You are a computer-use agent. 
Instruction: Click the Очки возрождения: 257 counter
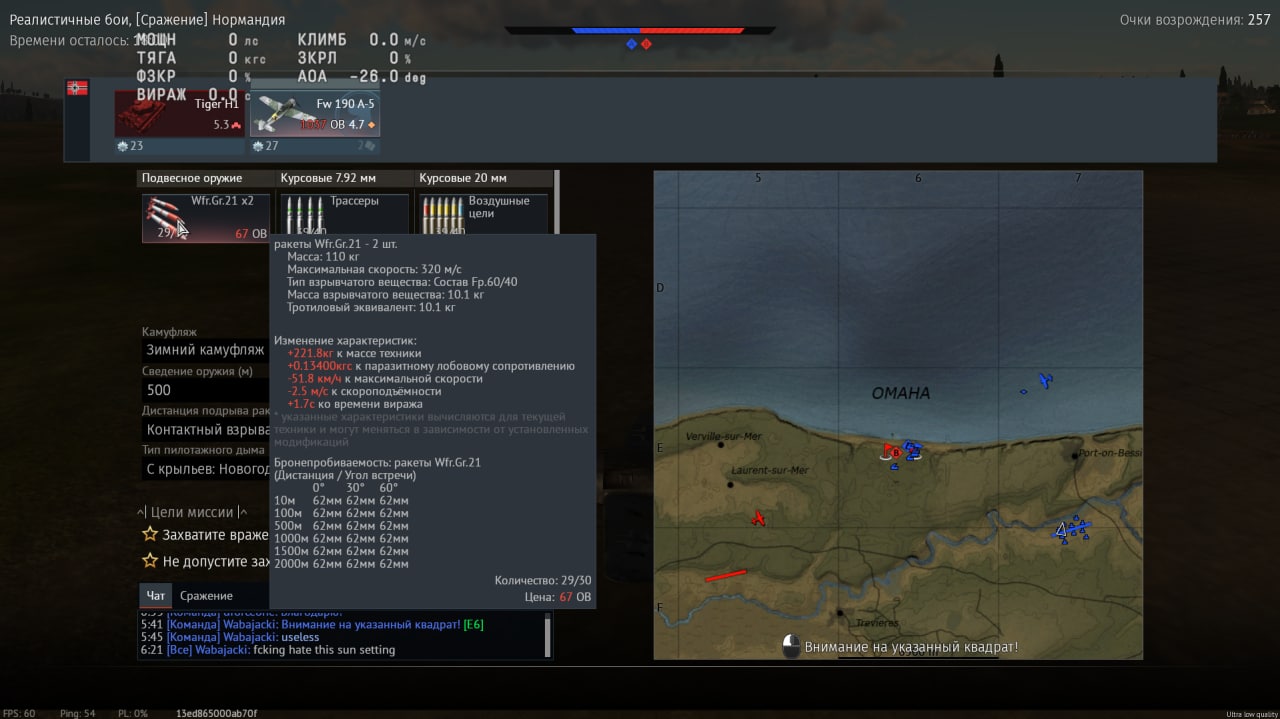[x=1195, y=20]
